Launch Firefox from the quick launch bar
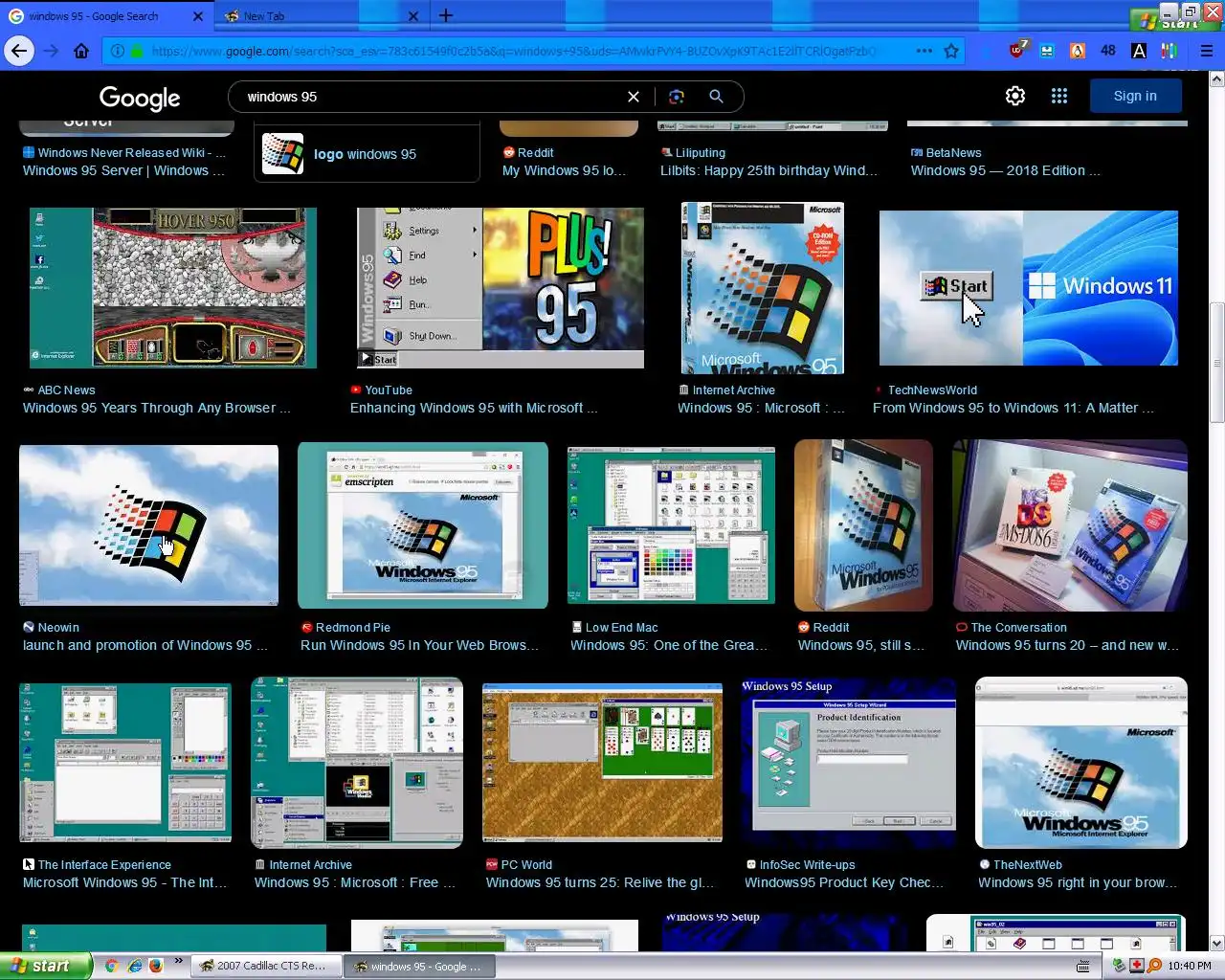Screen dimensions: 1225x980 pos(156,966)
